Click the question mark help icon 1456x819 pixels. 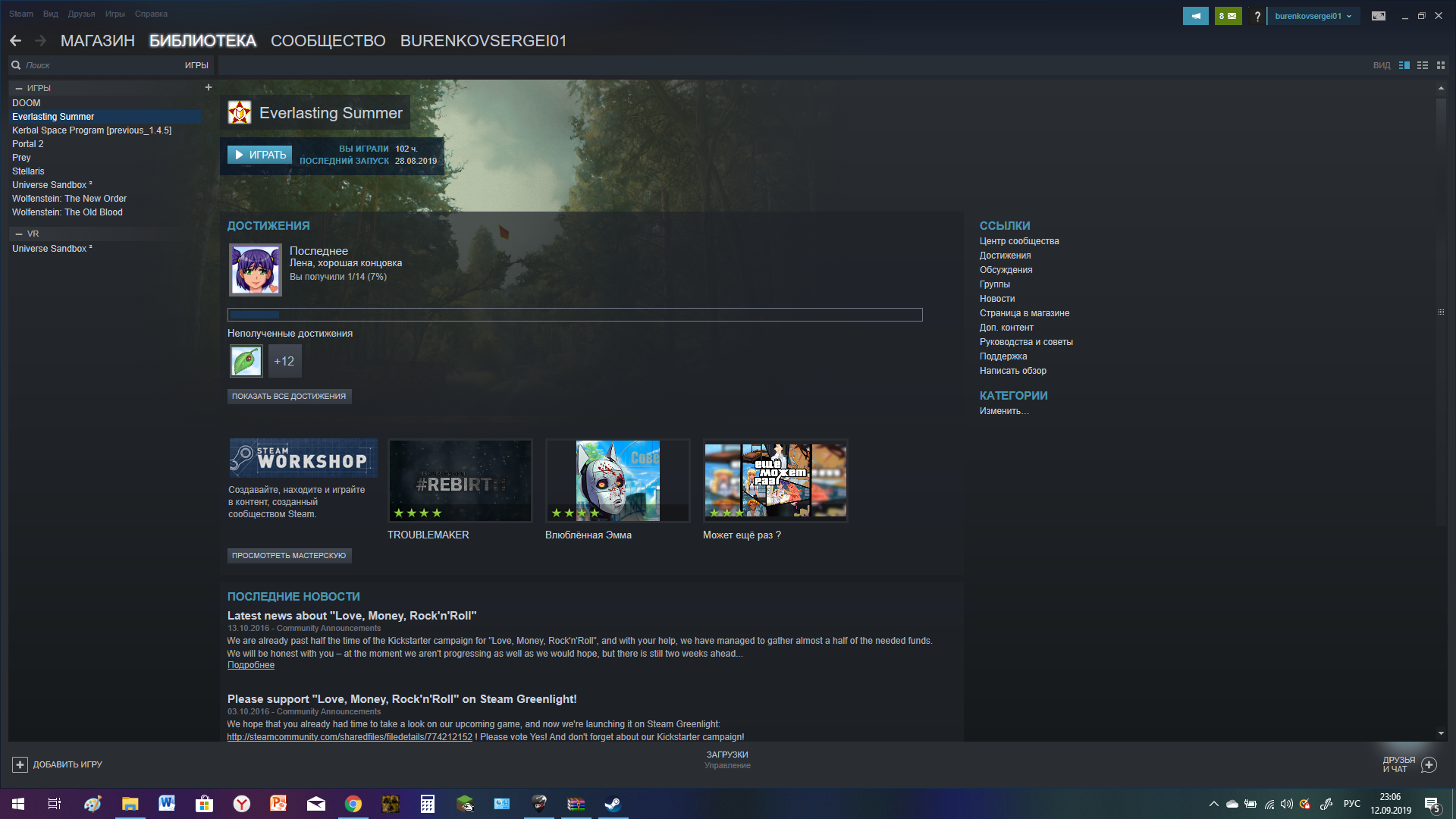tap(1257, 16)
